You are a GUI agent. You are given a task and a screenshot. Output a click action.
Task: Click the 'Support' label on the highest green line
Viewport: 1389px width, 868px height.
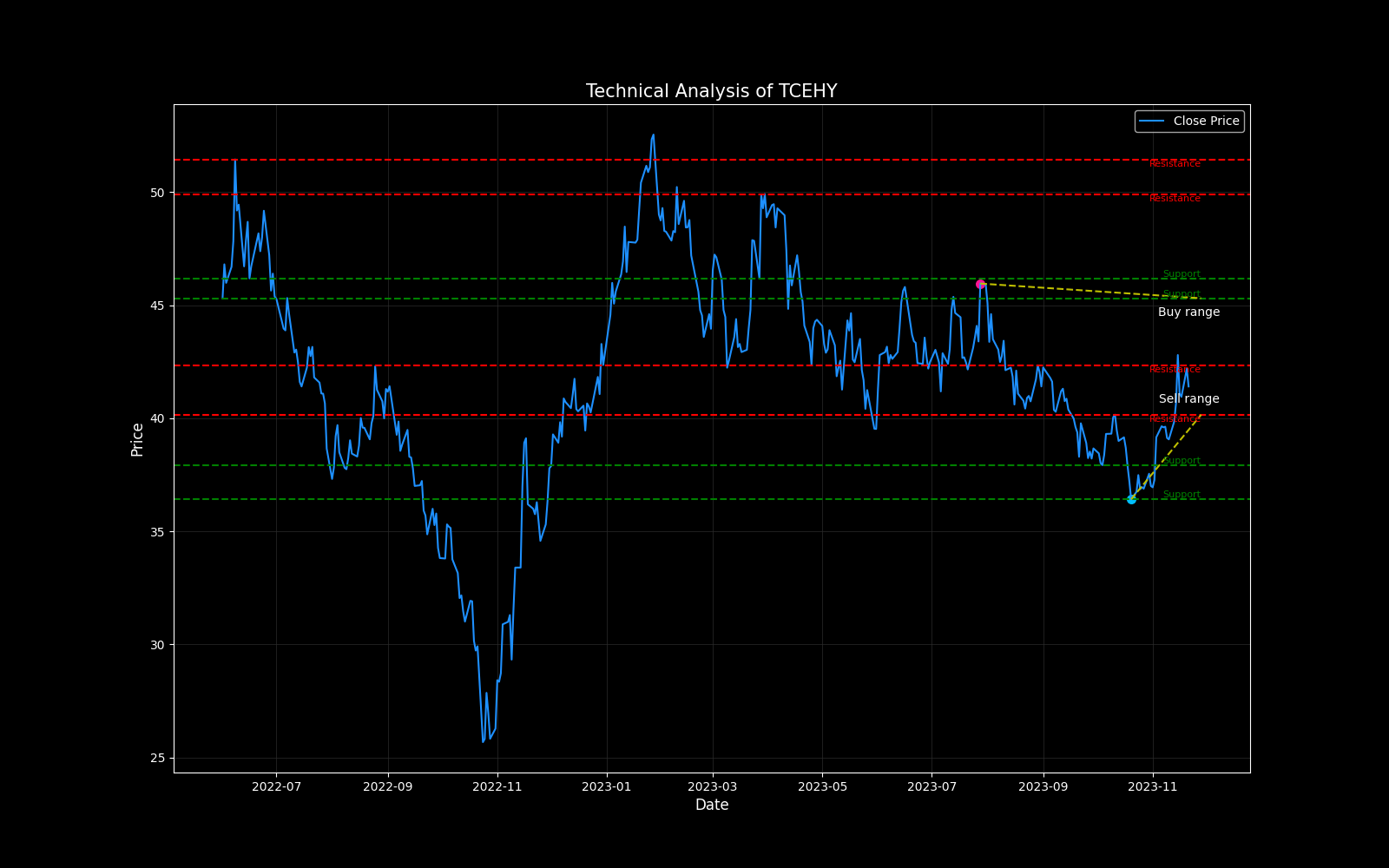(1182, 274)
